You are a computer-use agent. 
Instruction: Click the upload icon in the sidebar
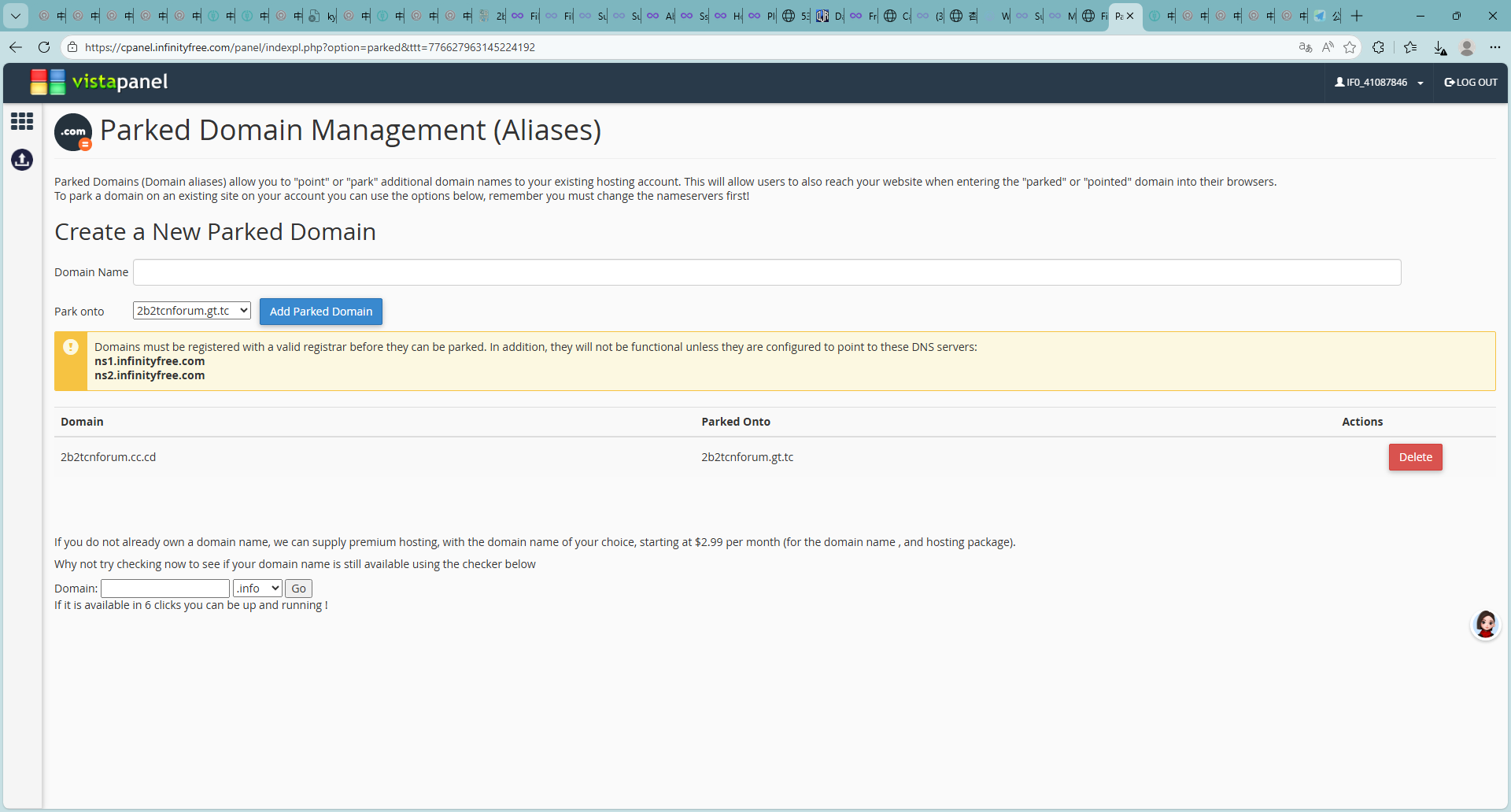pyautogui.click(x=22, y=160)
